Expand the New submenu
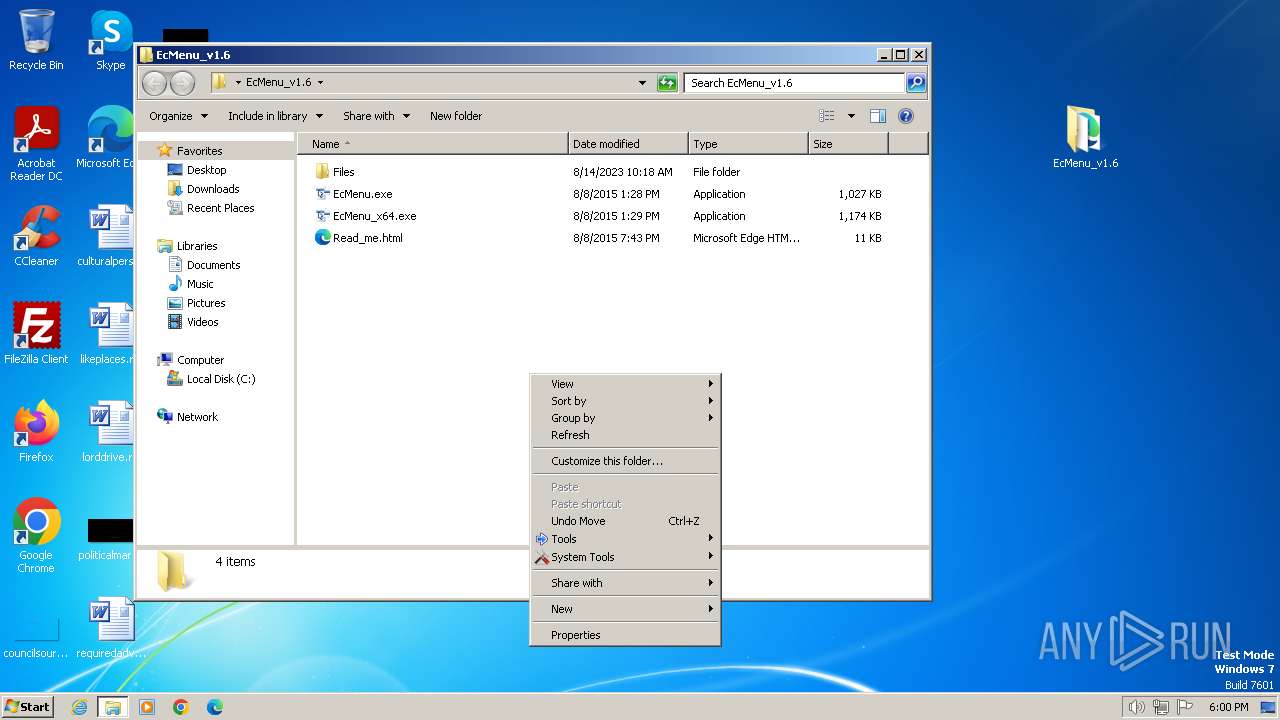 tap(625, 609)
